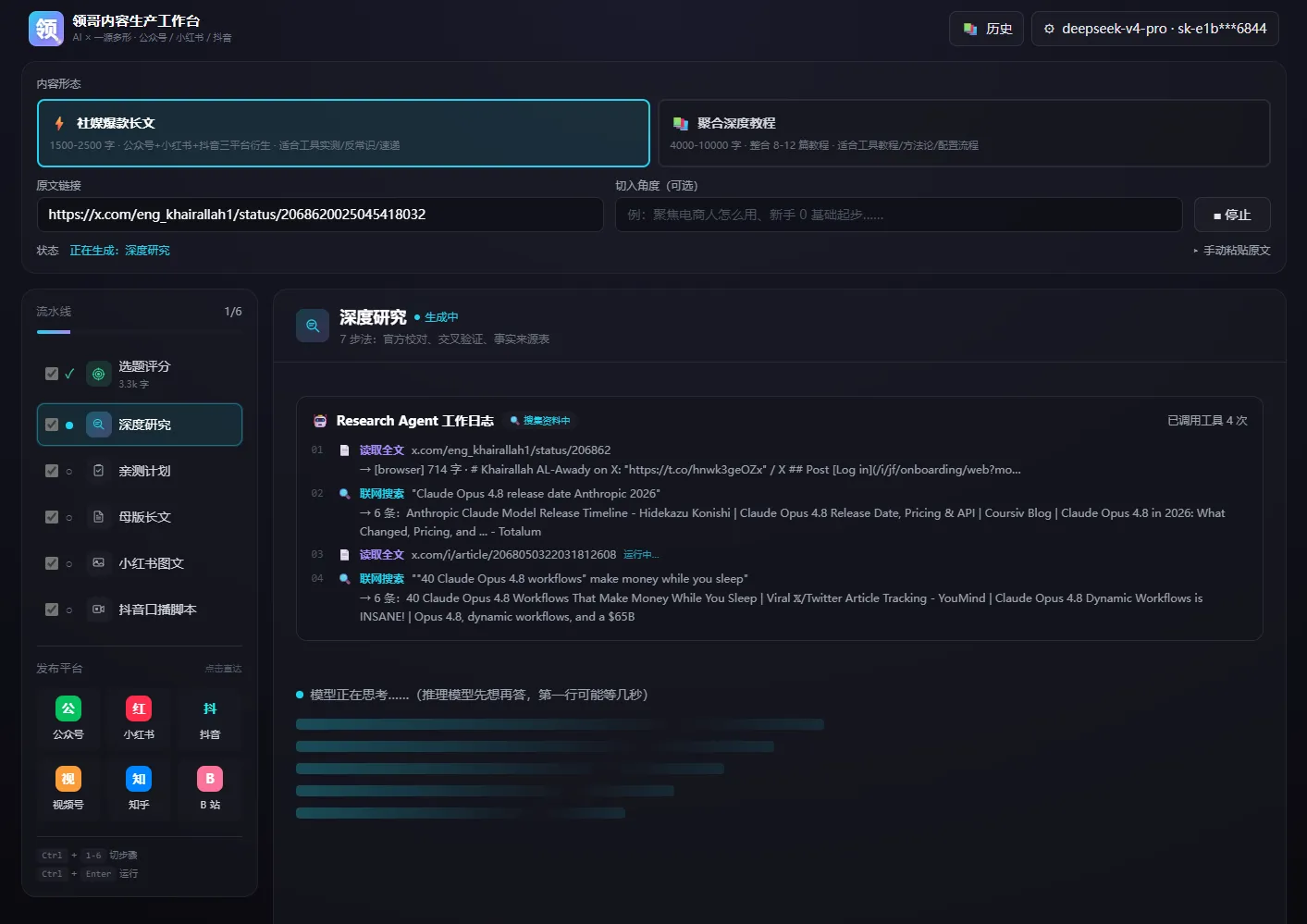Click the lightning icon on 社媒爆款长文
This screenshot has width=1307, height=924.
59,123
